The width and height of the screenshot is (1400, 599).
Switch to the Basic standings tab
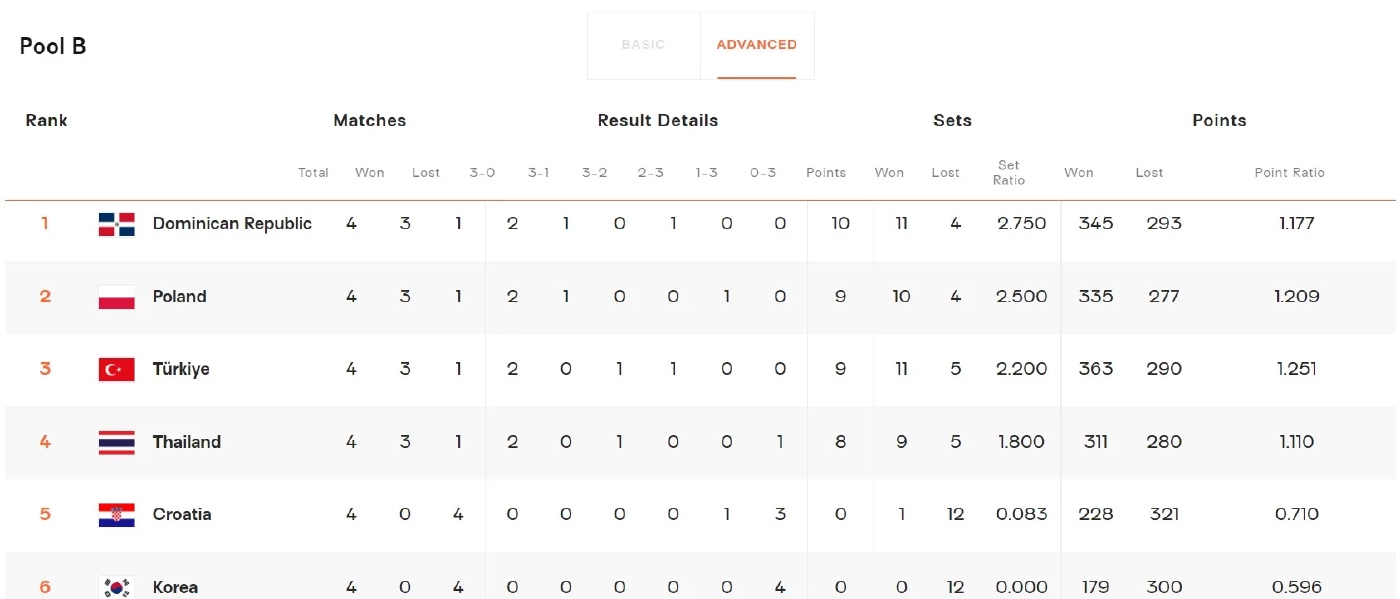point(643,45)
